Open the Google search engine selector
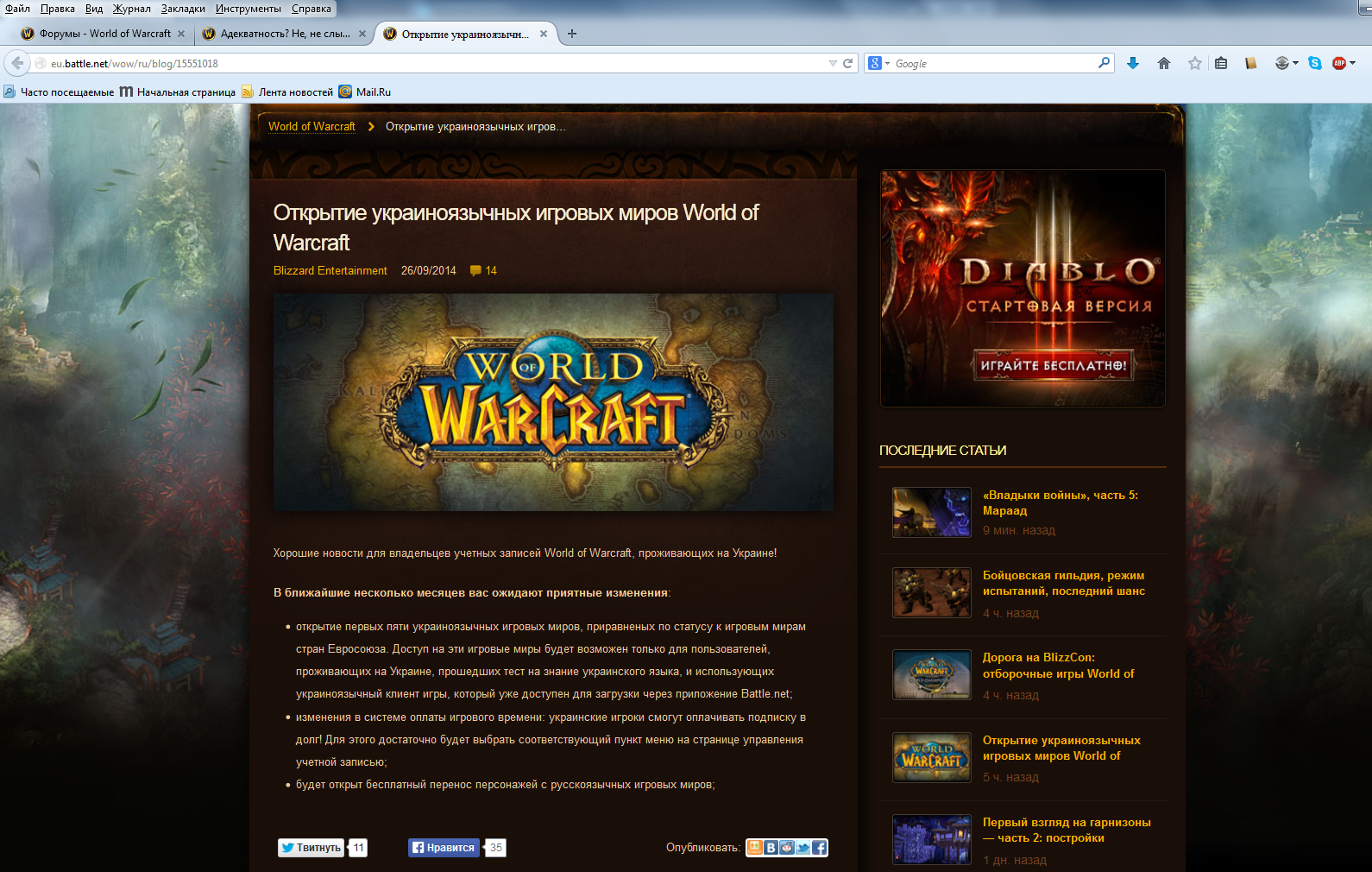The height and width of the screenshot is (872, 1372). point(878,63)
